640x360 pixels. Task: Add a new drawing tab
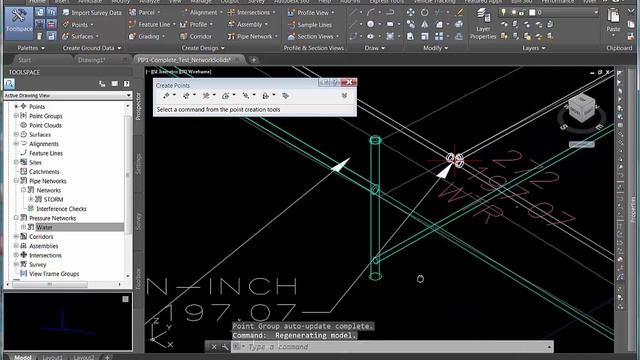coord(253,60)
